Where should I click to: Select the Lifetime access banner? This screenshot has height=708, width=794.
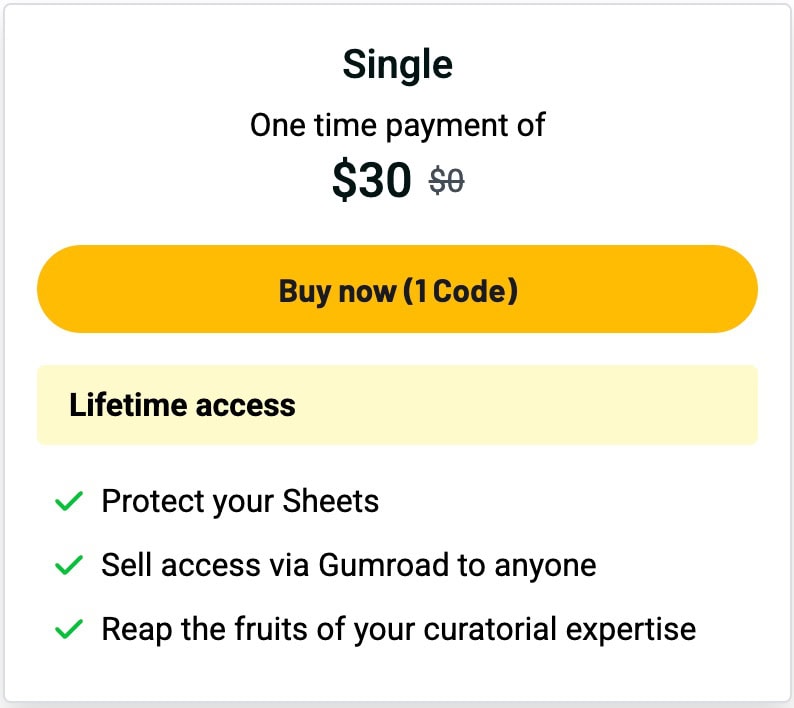(397, 405)
